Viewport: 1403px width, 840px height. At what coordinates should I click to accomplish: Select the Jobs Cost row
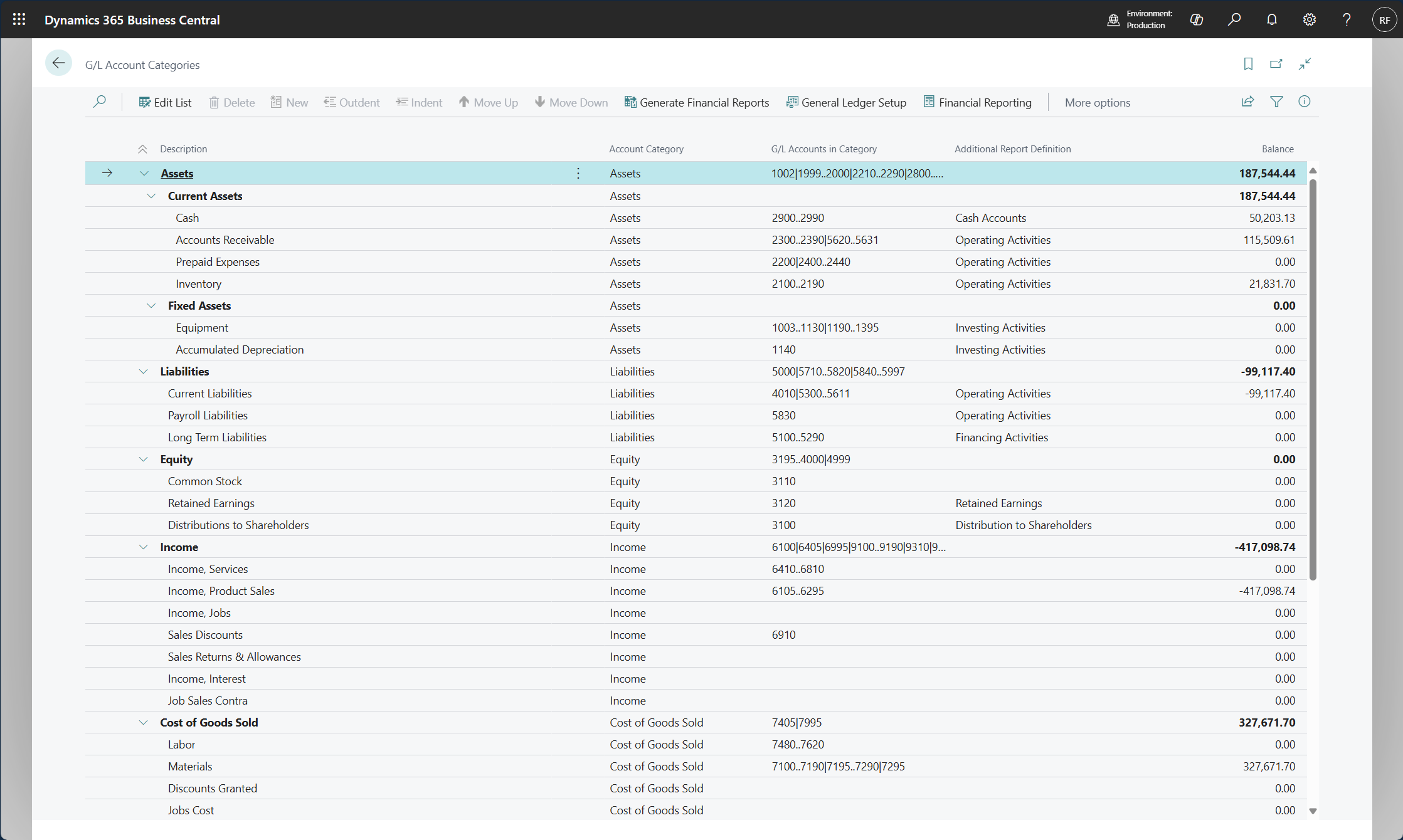point(696,811)
